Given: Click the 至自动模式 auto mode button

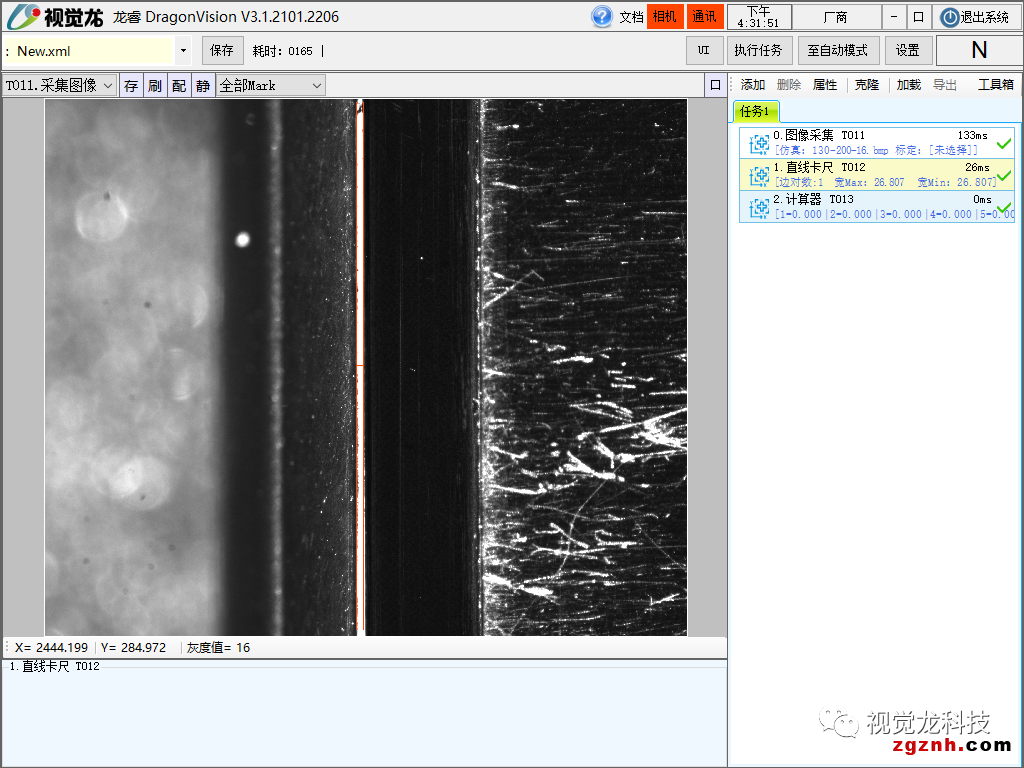Looking at the screenshot, I should tap(838, 50).
